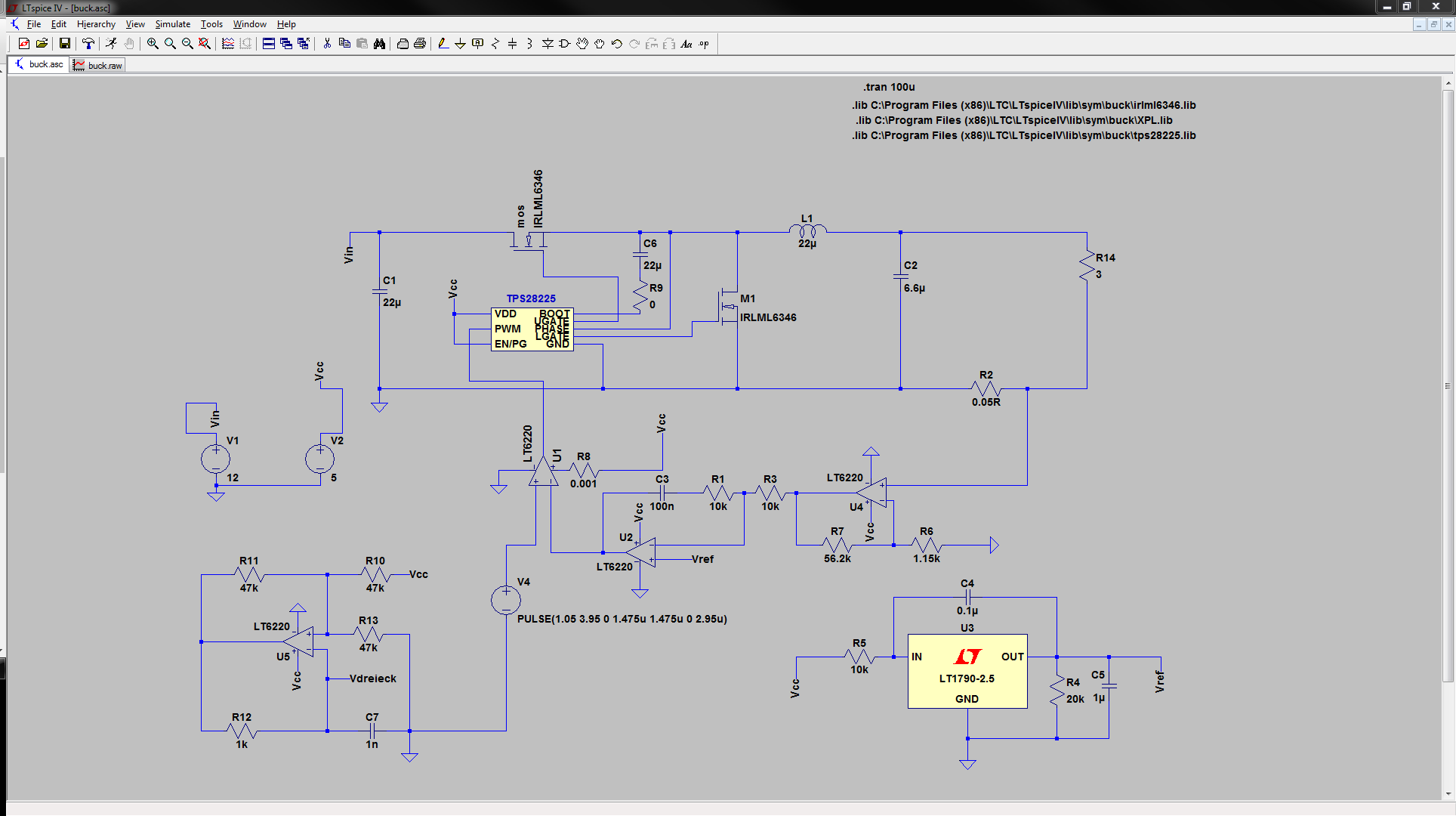1456x816 pixels.
Task: Halt the simulation with the hand icon
Action: [x=129, y=44]
